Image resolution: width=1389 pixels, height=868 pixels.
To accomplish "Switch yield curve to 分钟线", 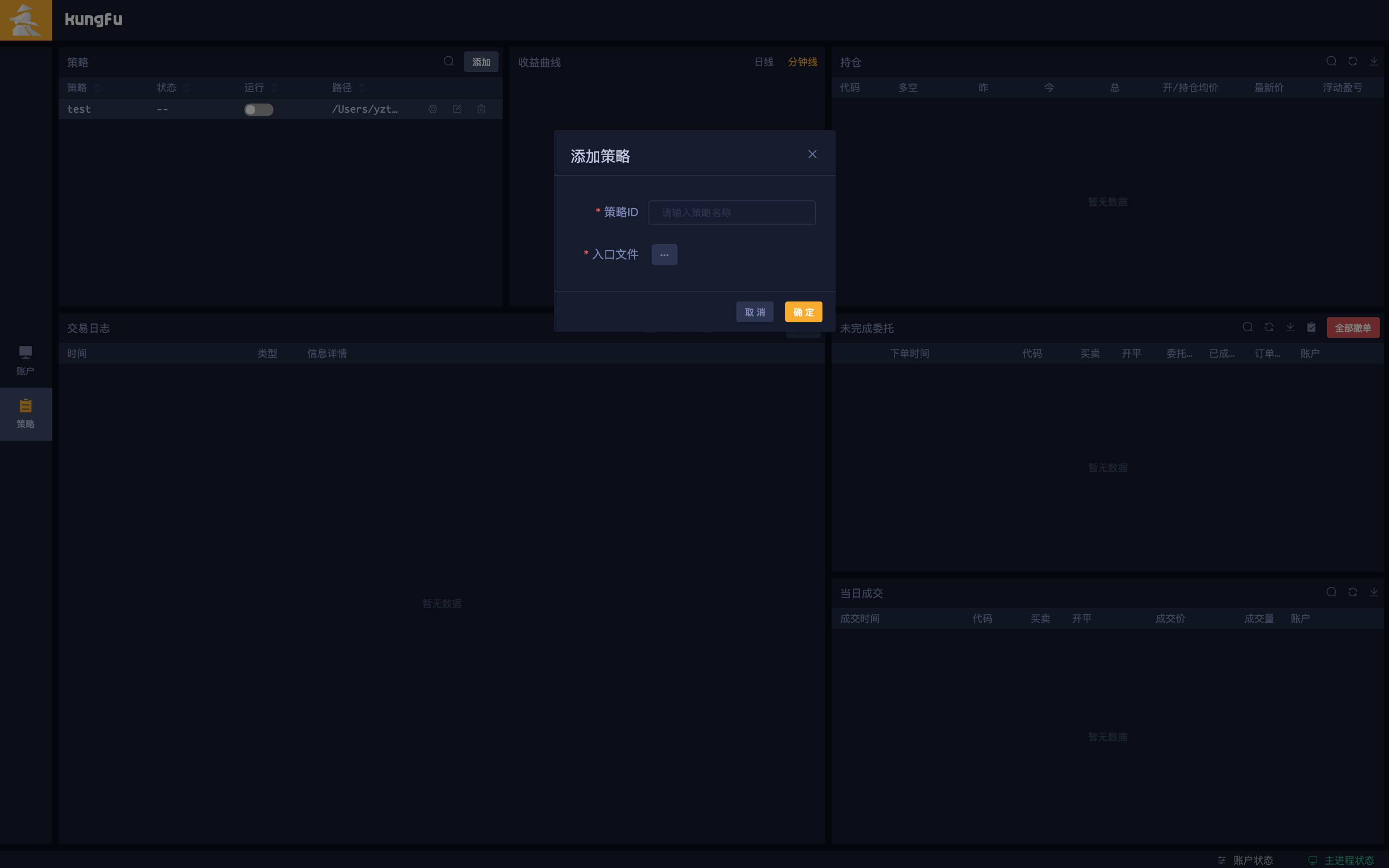I will click(x=803, y=62).
